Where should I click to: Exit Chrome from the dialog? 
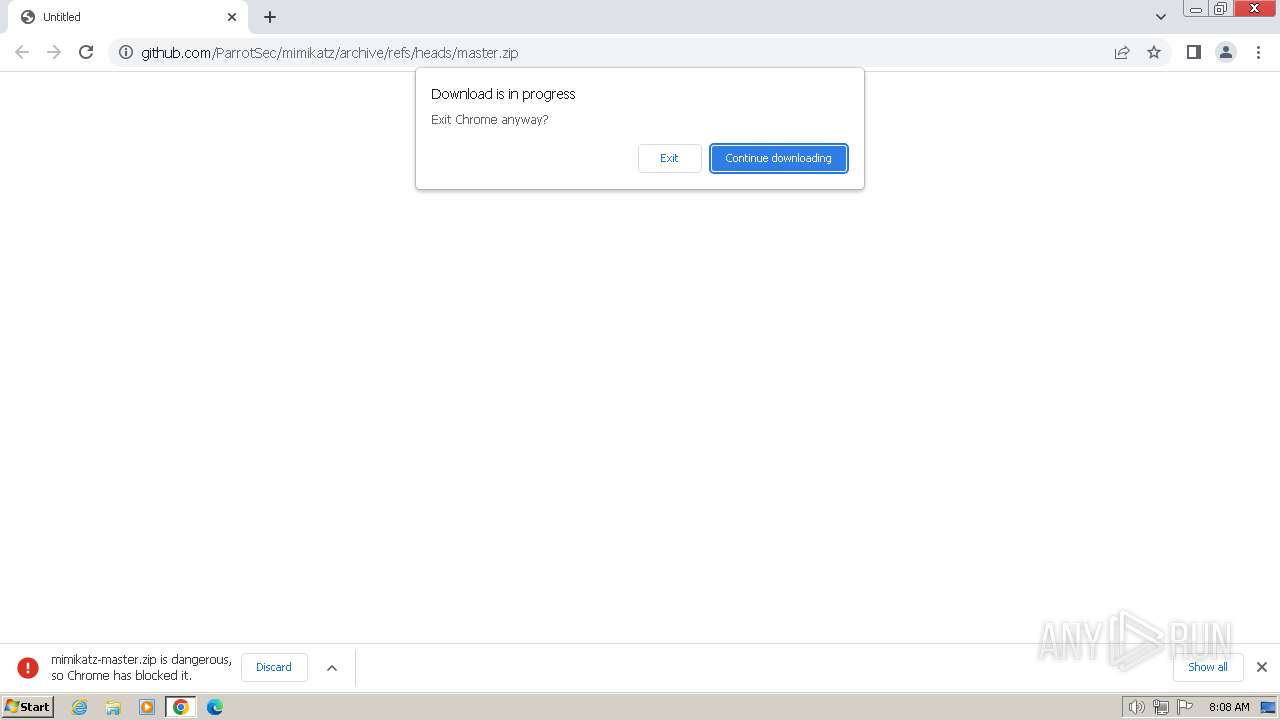pos(669,158)
